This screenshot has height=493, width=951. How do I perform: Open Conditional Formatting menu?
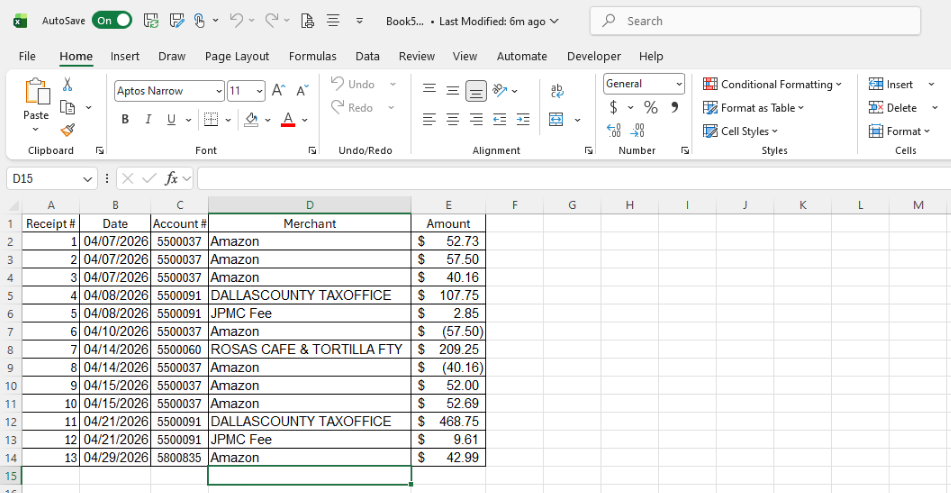point(772,84)
